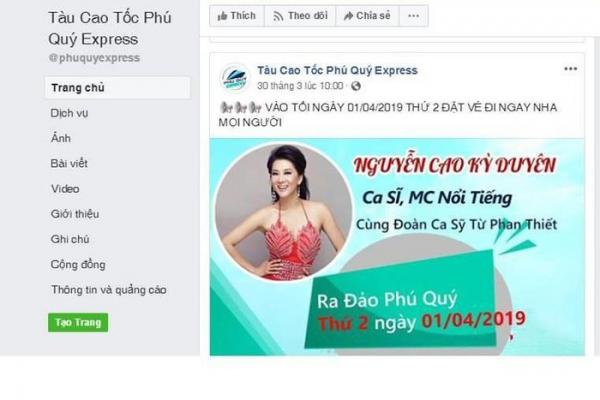Follow the page with Theo dõi
Screen dimensions: 600x400
[300, 16]
